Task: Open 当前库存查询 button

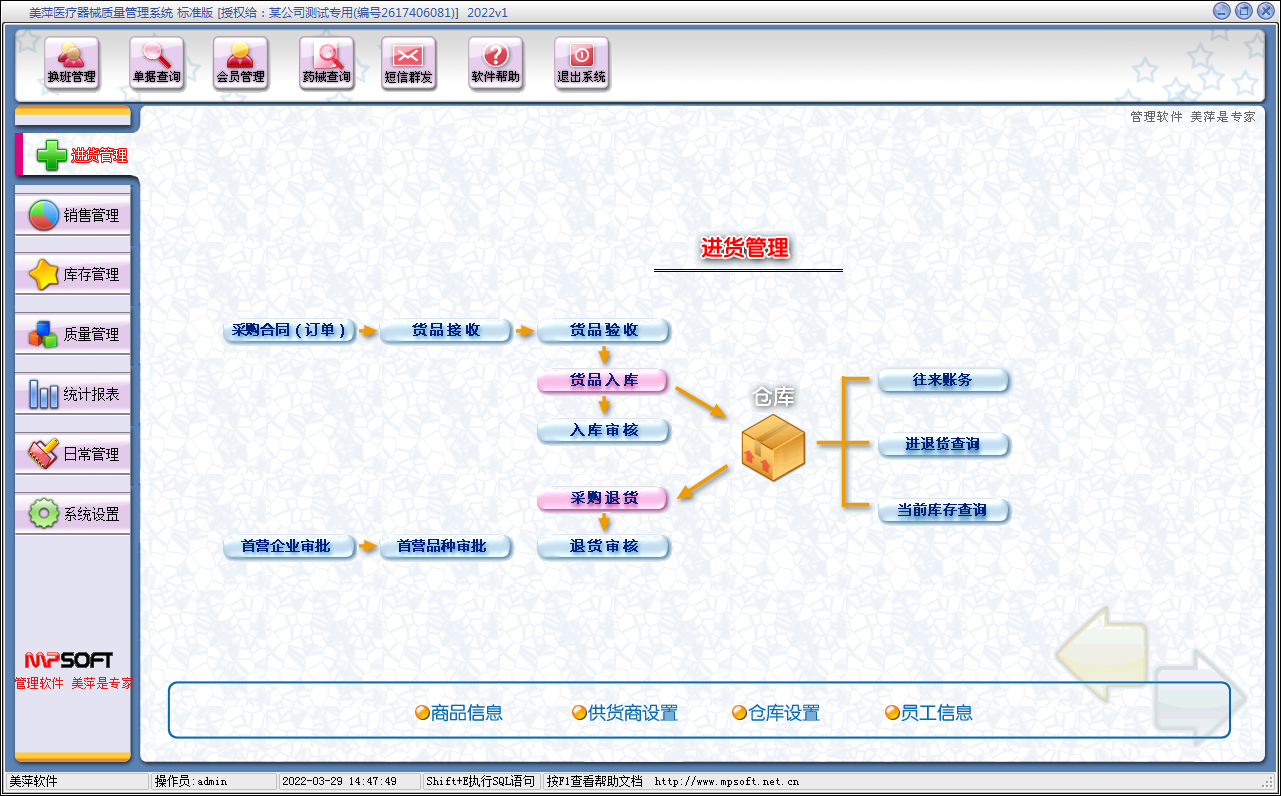Action: coord(943,511)
